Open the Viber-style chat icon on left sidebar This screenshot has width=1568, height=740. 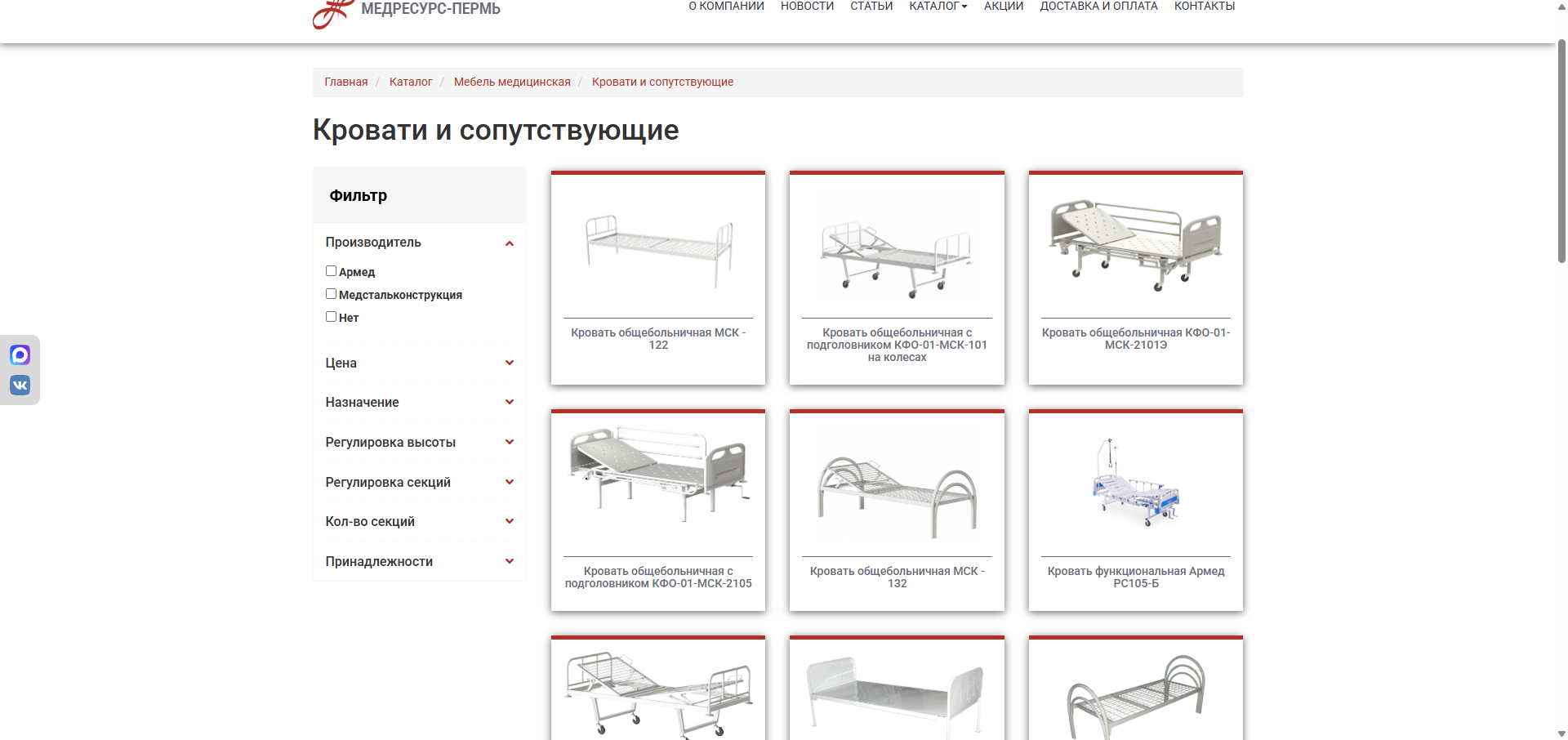click(20, 354)
